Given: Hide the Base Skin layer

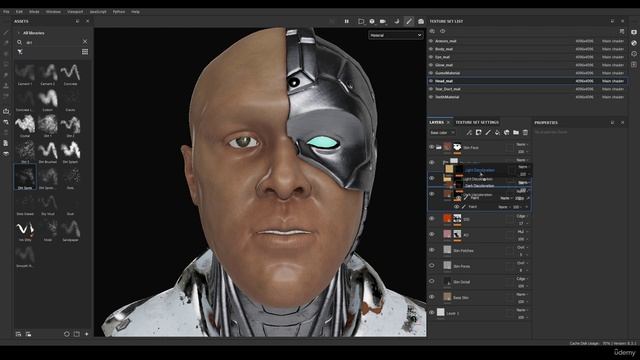Looking at the screenshot, I should [x=431, y=297].
